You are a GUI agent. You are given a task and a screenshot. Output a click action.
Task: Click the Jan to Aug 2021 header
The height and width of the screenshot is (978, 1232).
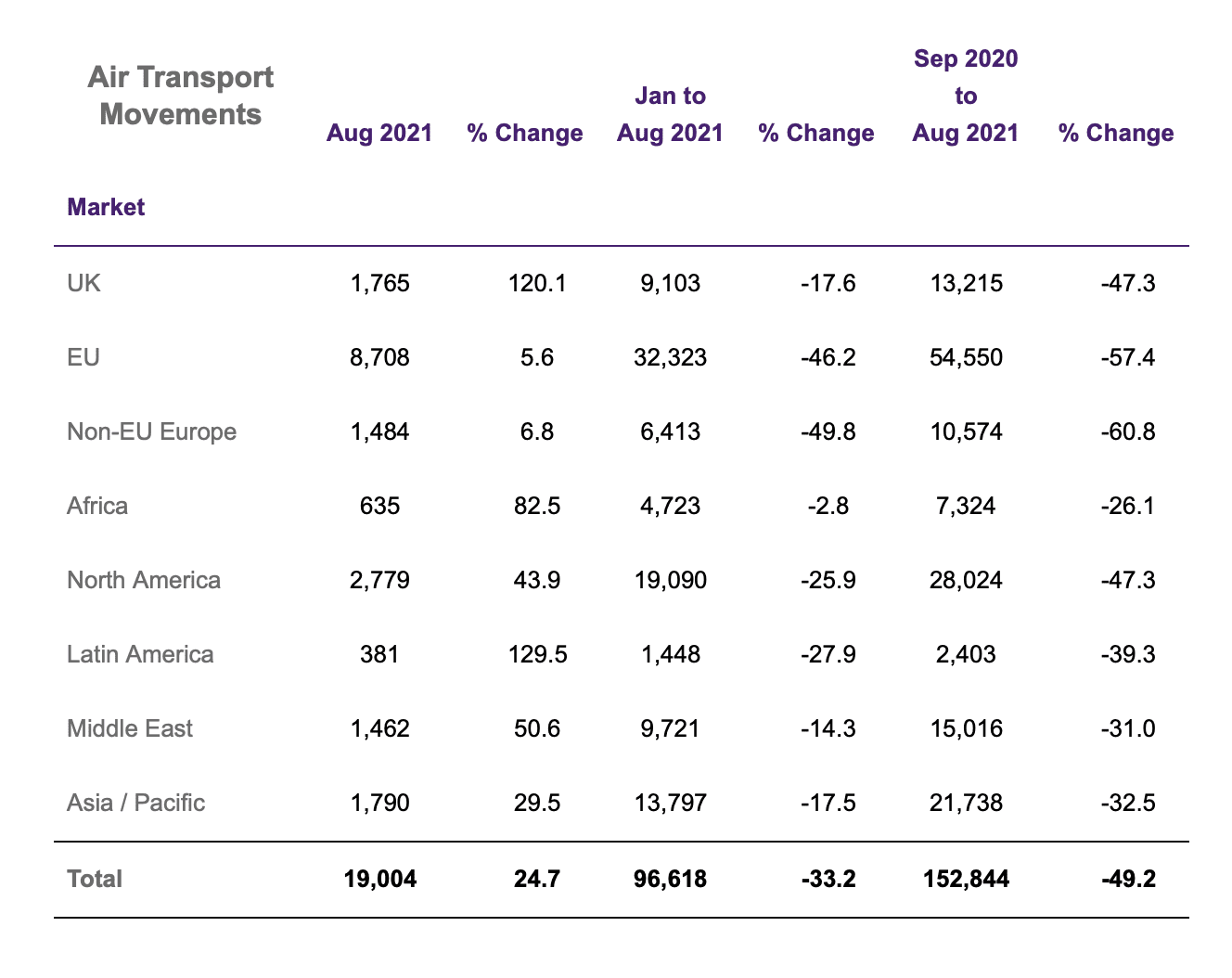pos(670,114)
